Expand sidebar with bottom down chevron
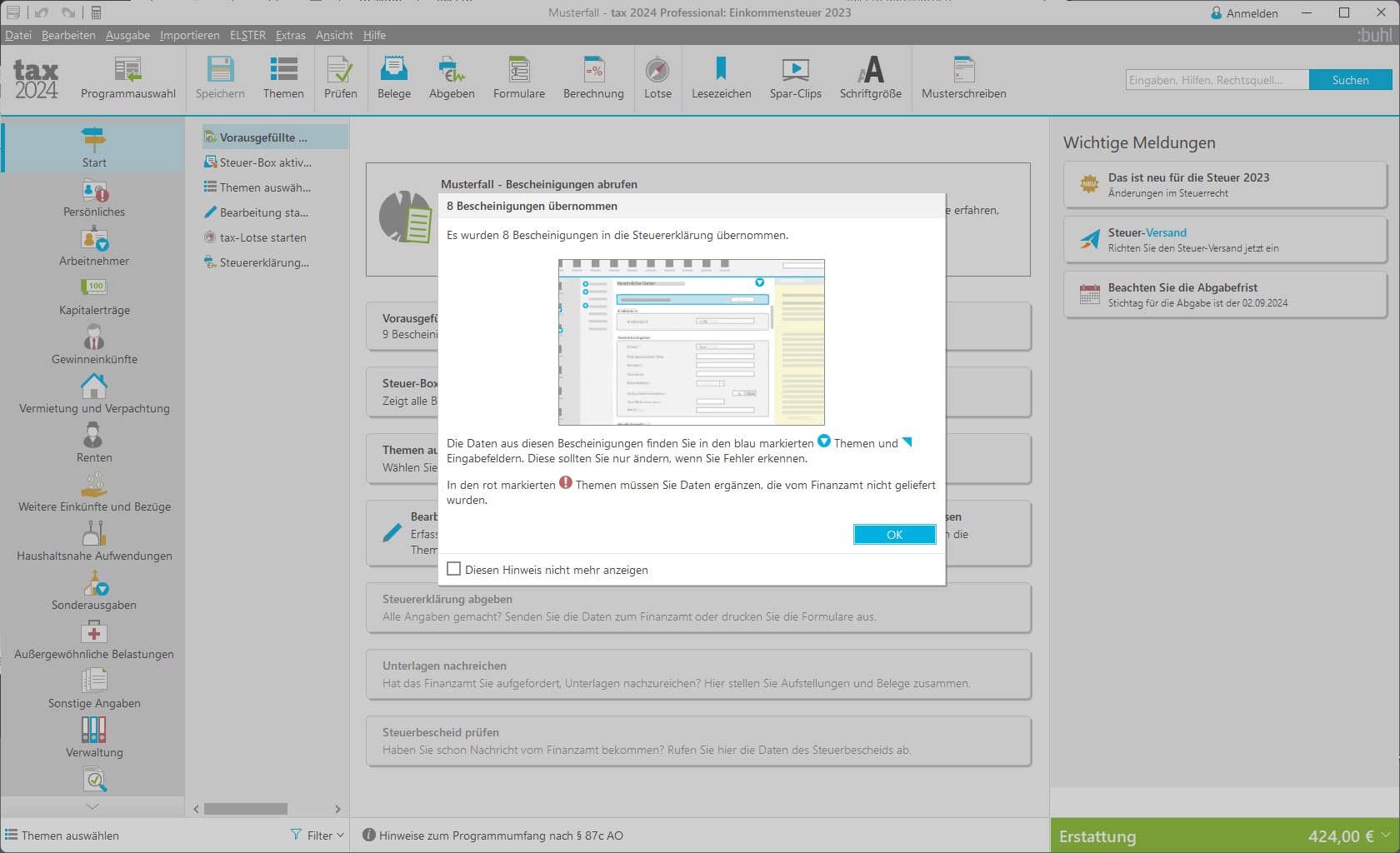 [92, 806]
